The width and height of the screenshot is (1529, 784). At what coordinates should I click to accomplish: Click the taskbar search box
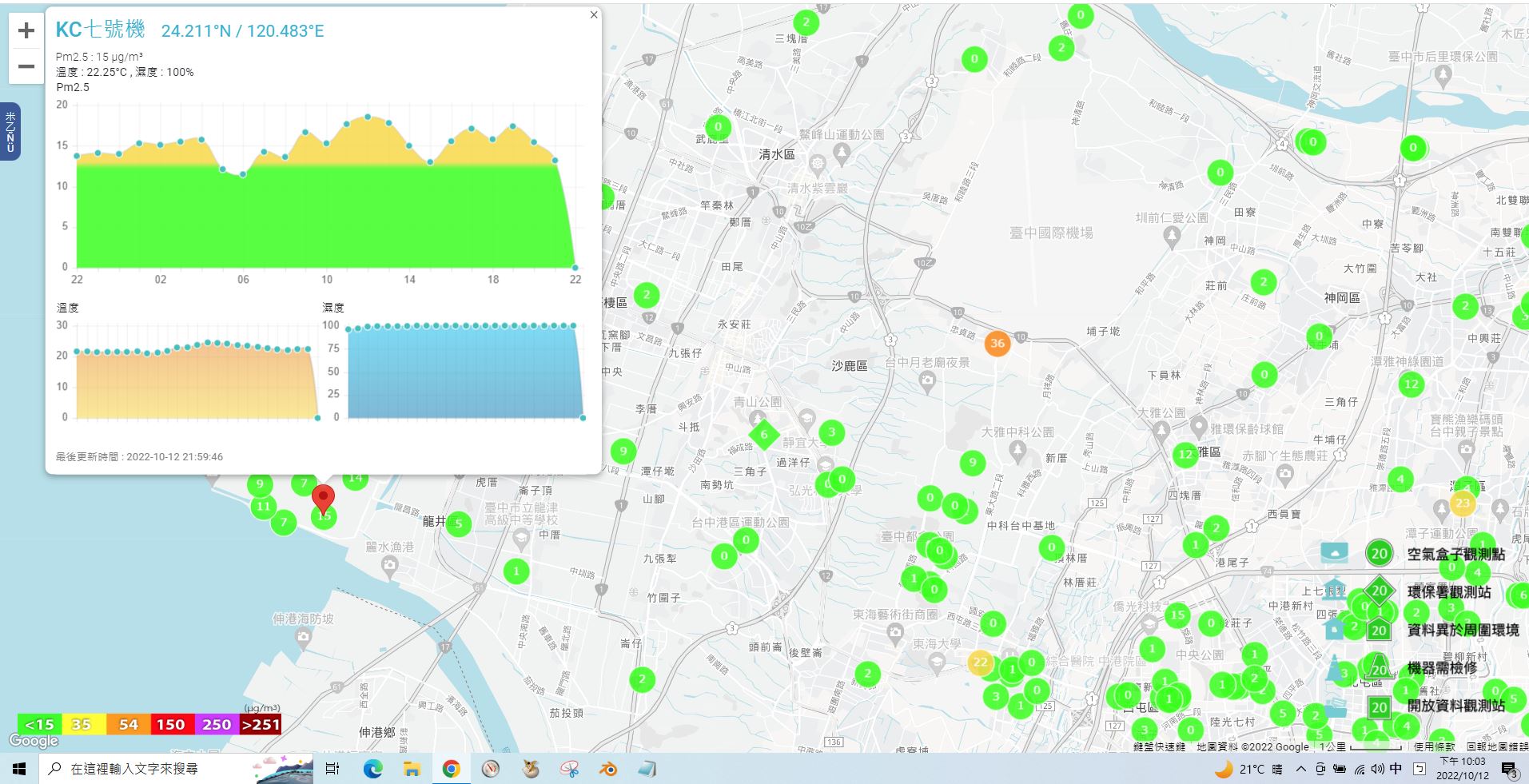[176, 769]
